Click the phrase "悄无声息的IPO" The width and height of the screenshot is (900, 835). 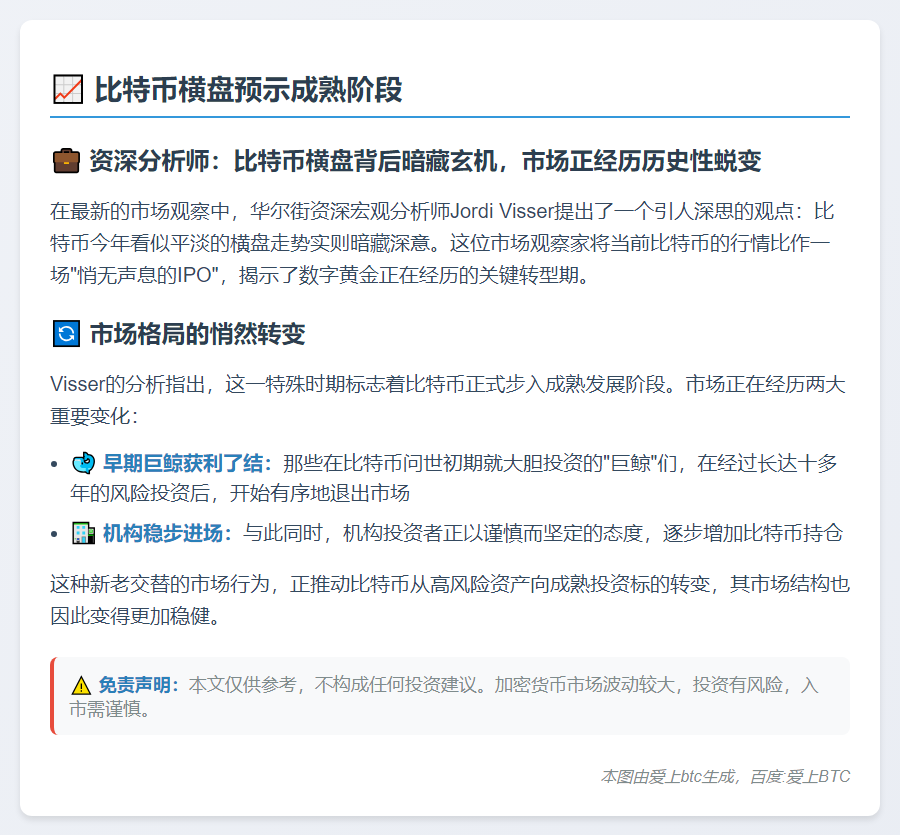pos(146,275)
